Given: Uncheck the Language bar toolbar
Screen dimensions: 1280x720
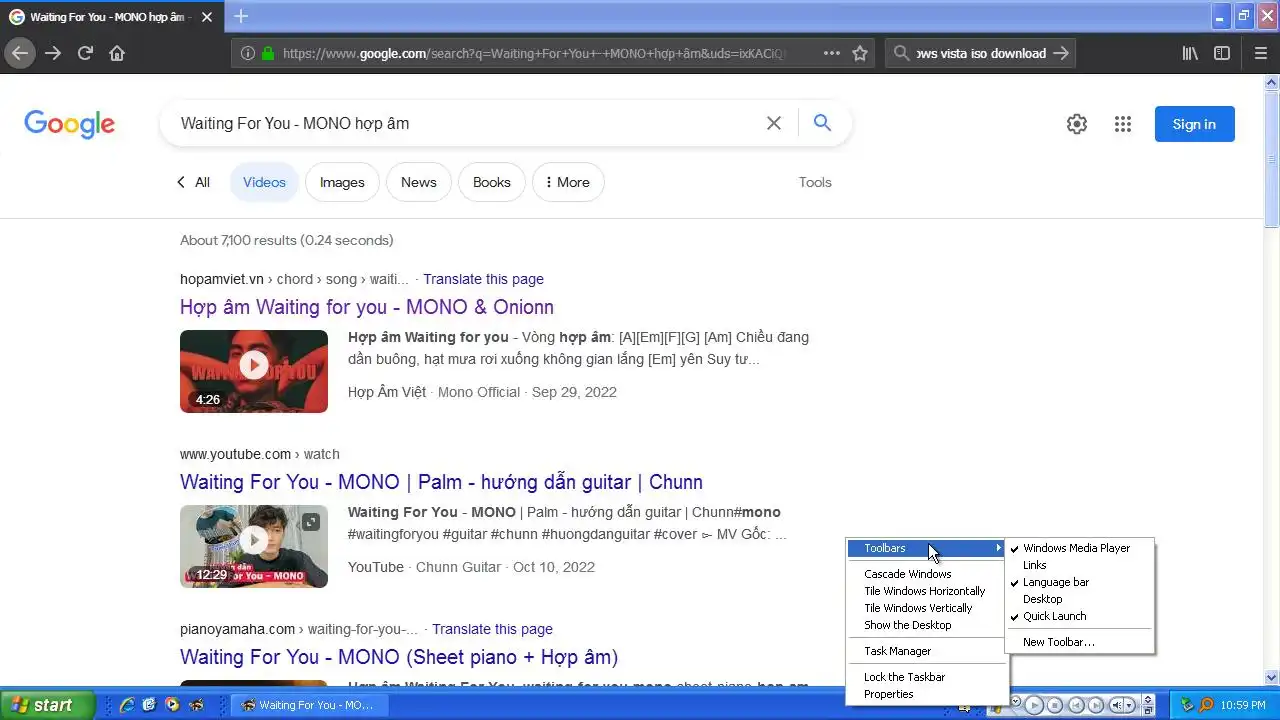Looking at the screenshot, I should 1079,582.
